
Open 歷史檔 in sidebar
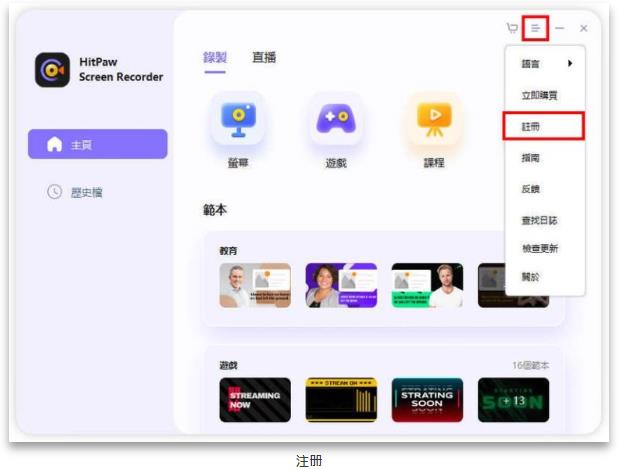point(75,192)
